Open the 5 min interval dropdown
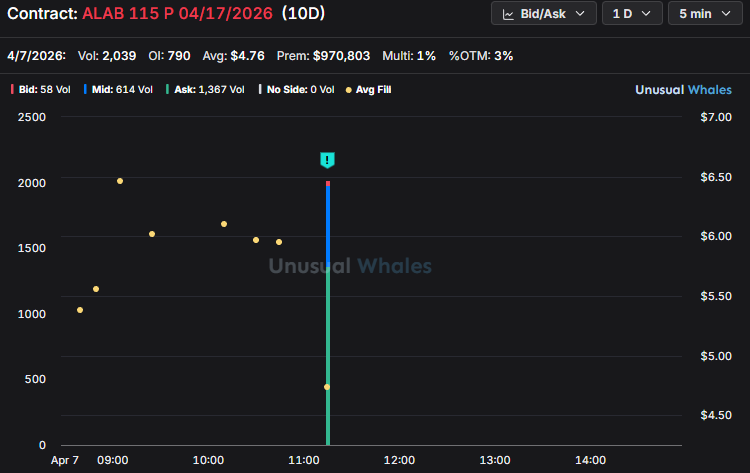Screen dimensions: 750x473 click(705, 13)
